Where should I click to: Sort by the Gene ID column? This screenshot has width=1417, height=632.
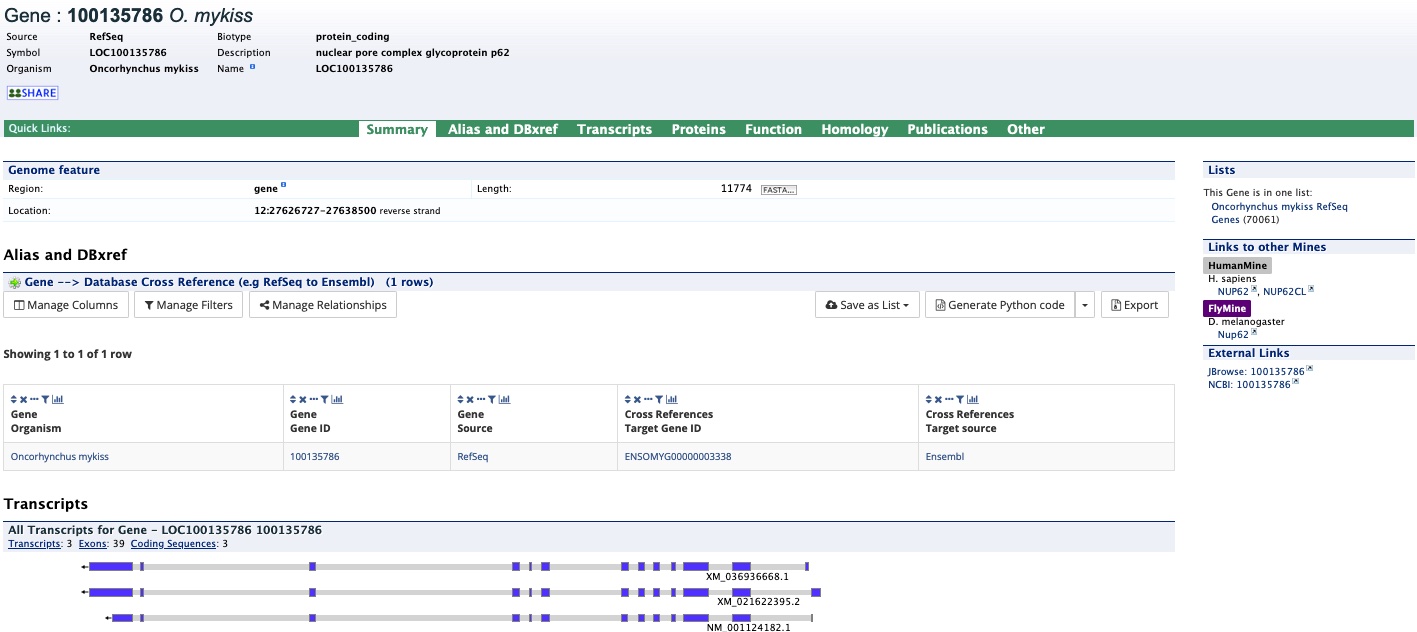click(x=293, y=399)
